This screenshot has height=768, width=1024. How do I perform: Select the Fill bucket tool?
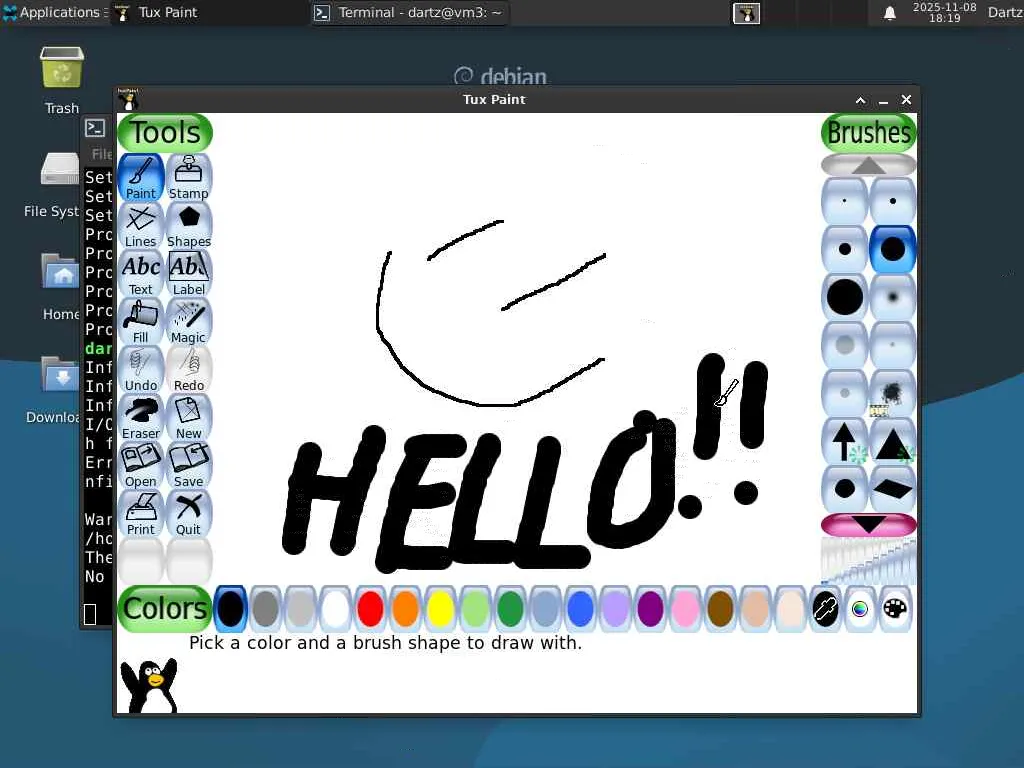(x=140, y=322)
